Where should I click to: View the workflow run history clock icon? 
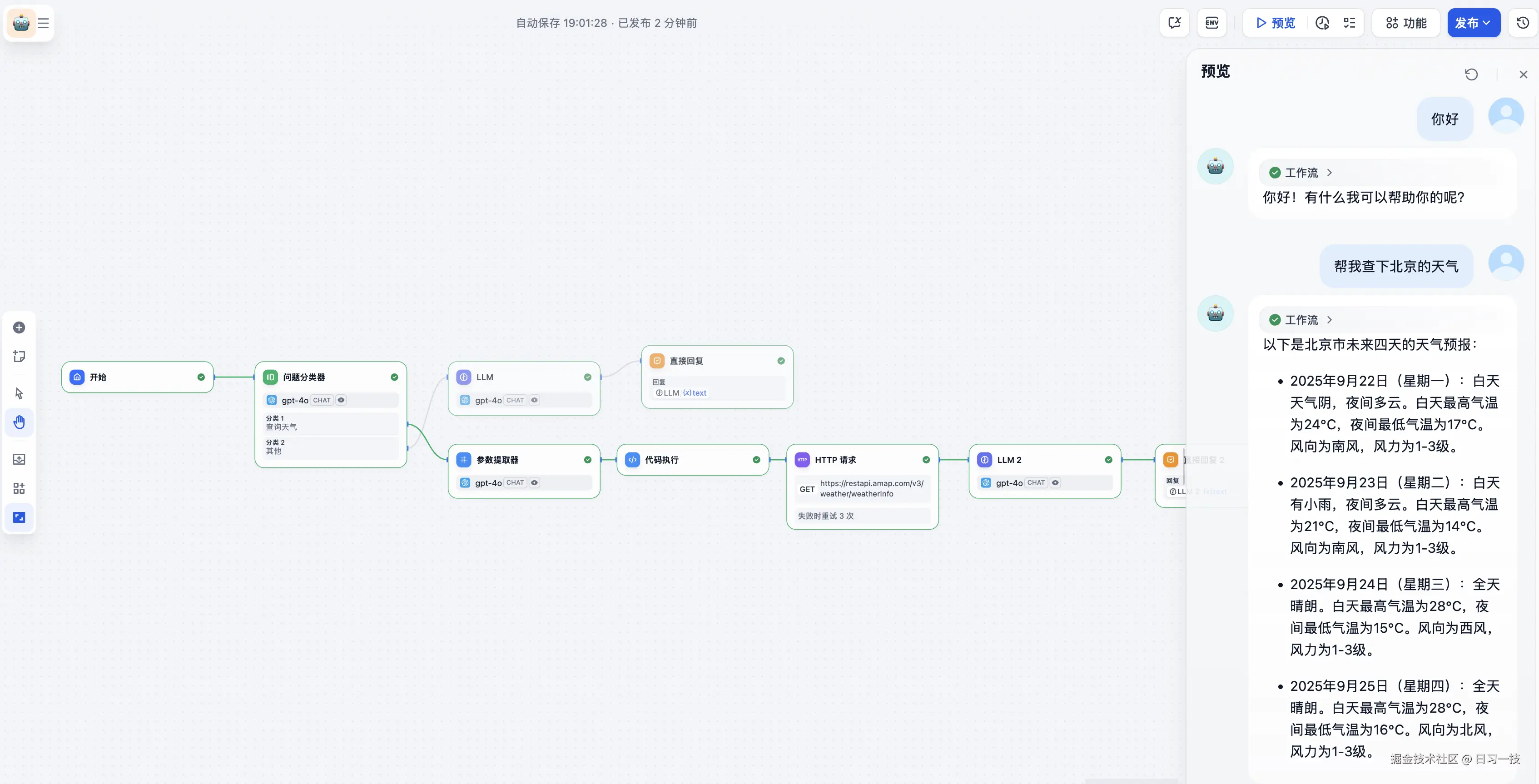(x=1323, y=23)
